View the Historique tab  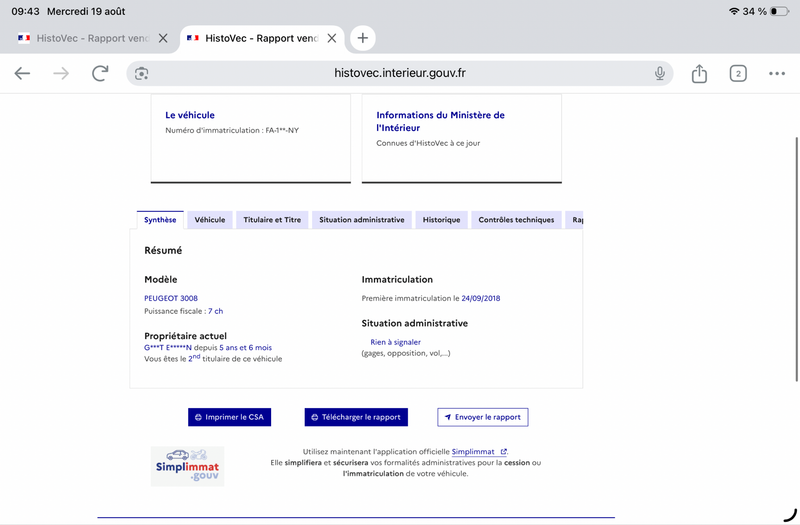tap(441, 220)
